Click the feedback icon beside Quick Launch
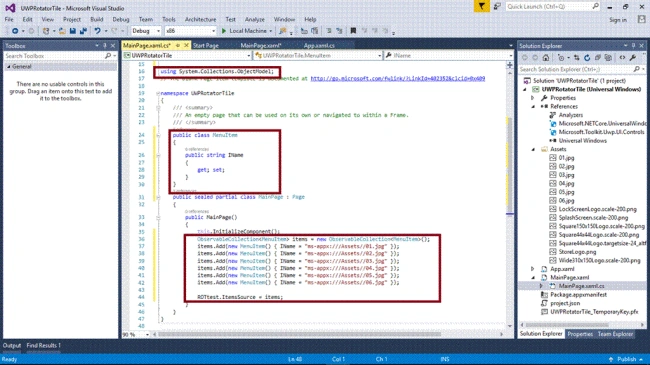This screenshot has width=650, height=365. click(x=497, y=7)
